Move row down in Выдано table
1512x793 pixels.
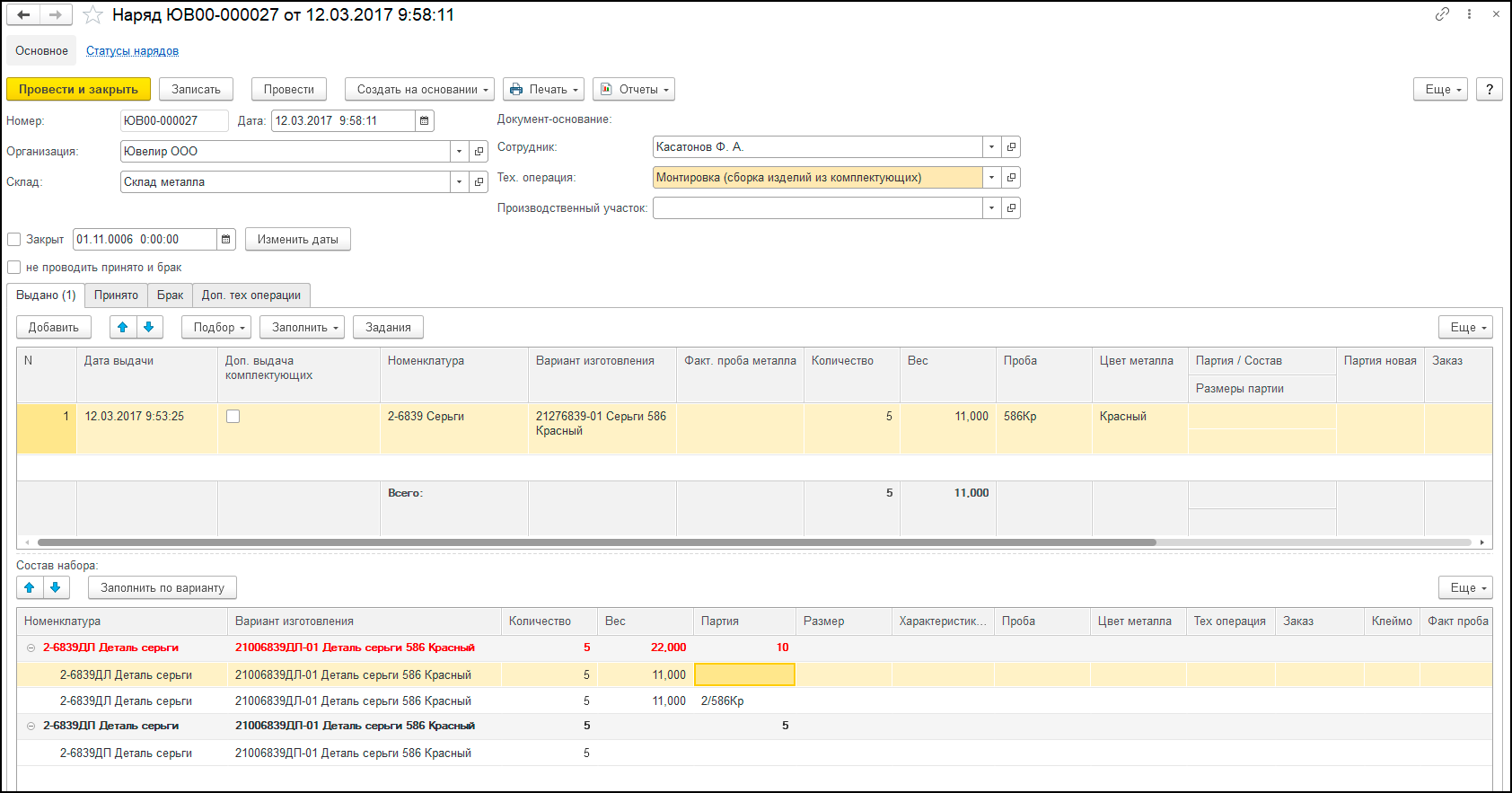click(149, 328)
